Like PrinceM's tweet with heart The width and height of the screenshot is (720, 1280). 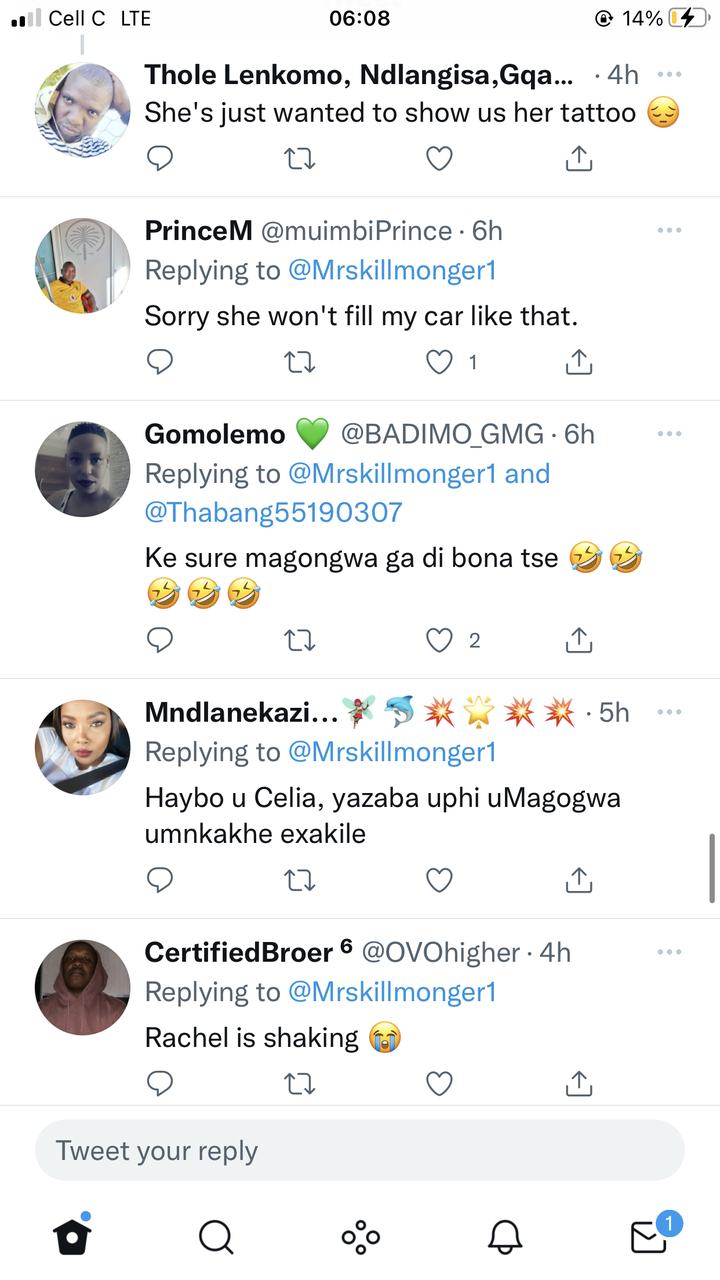point(440,362)
